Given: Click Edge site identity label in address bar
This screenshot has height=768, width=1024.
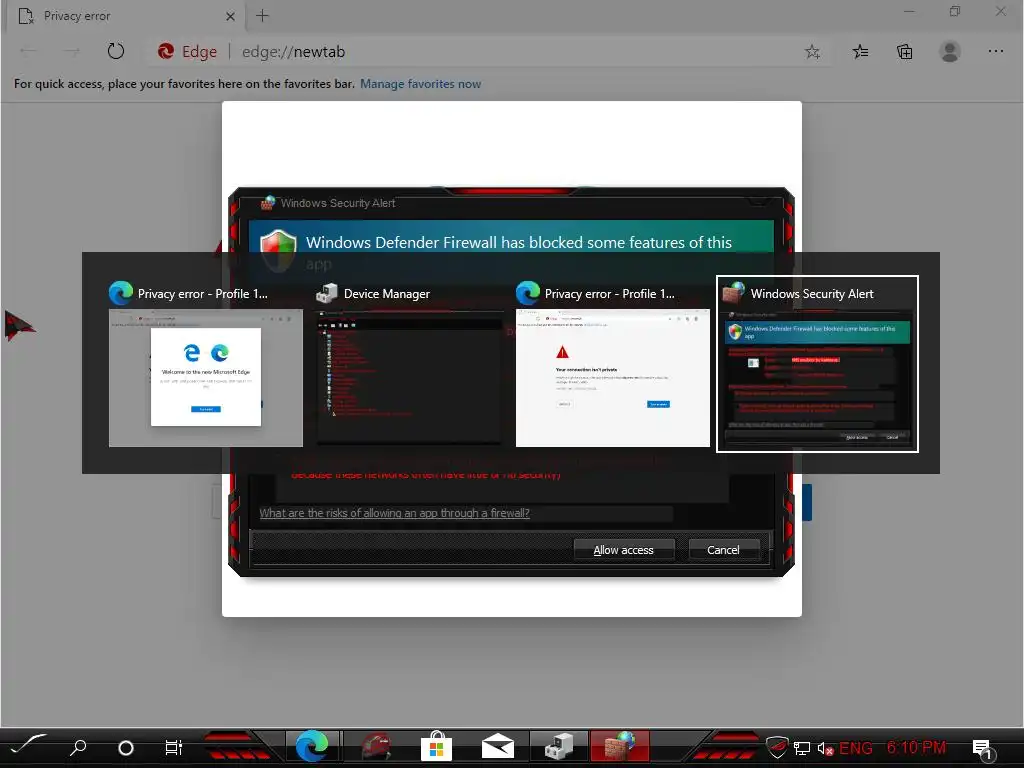Looking at the screenshot, I should (187, 52).
